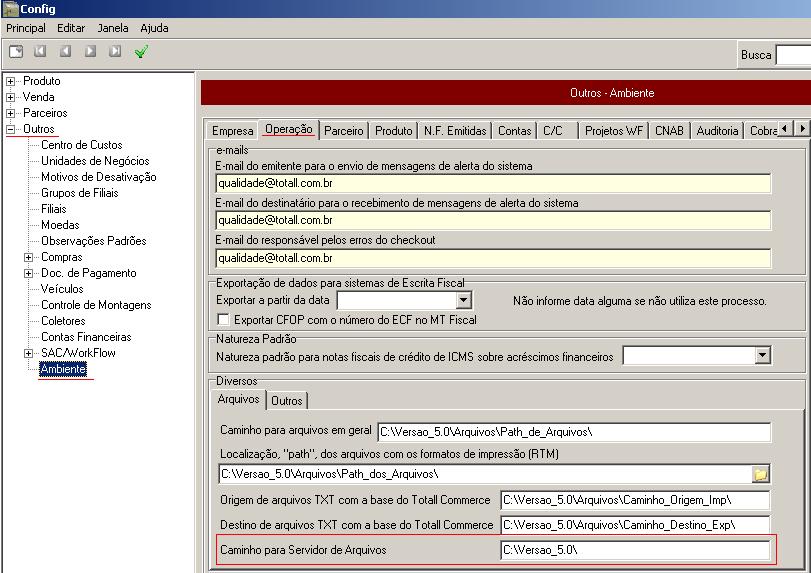Open the Exportar a partir da data dropdown
Image resolution: width=811 pixels, height=573 pixels.
pos(463,300)
